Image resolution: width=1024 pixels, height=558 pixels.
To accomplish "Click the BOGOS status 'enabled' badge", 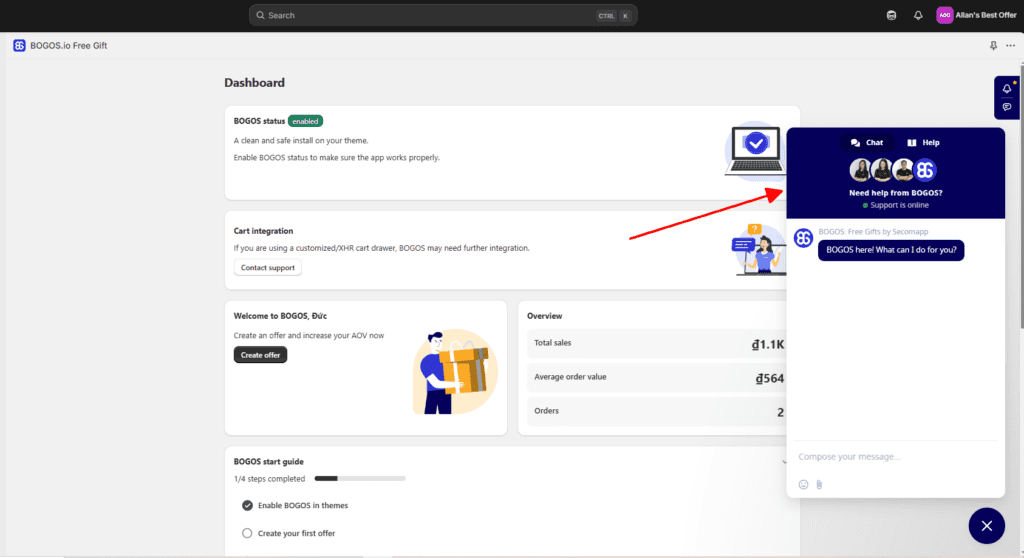I will point(305,121).
